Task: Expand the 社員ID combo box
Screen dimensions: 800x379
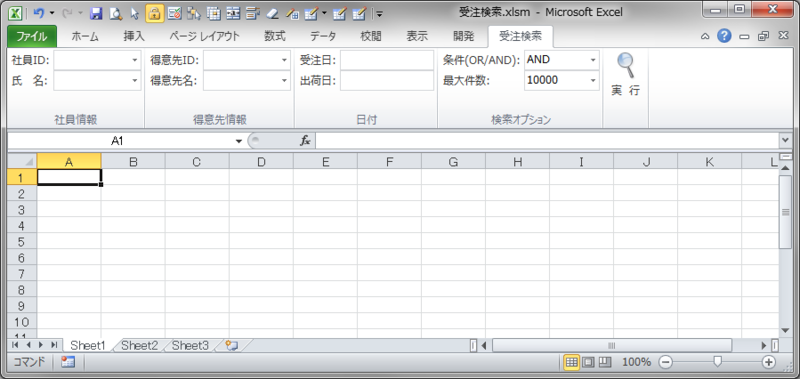Action: 135,60
